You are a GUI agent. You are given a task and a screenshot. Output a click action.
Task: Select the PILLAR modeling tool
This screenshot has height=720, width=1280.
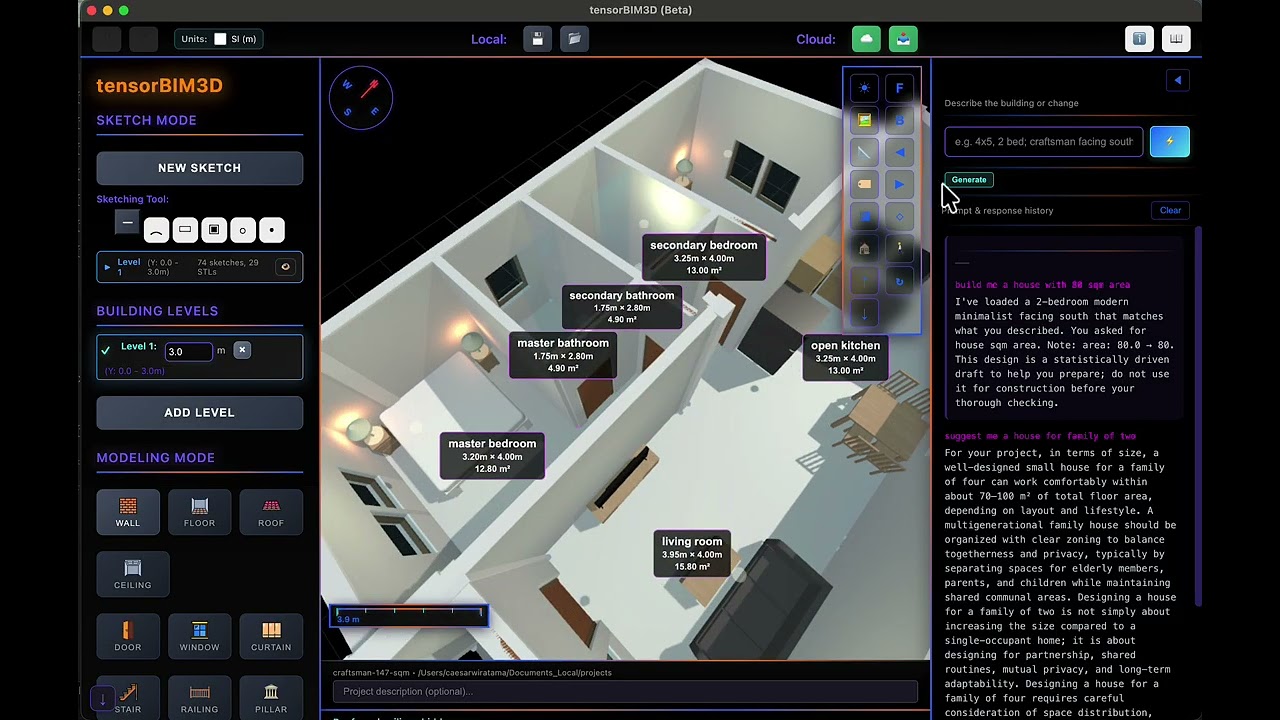271,698
